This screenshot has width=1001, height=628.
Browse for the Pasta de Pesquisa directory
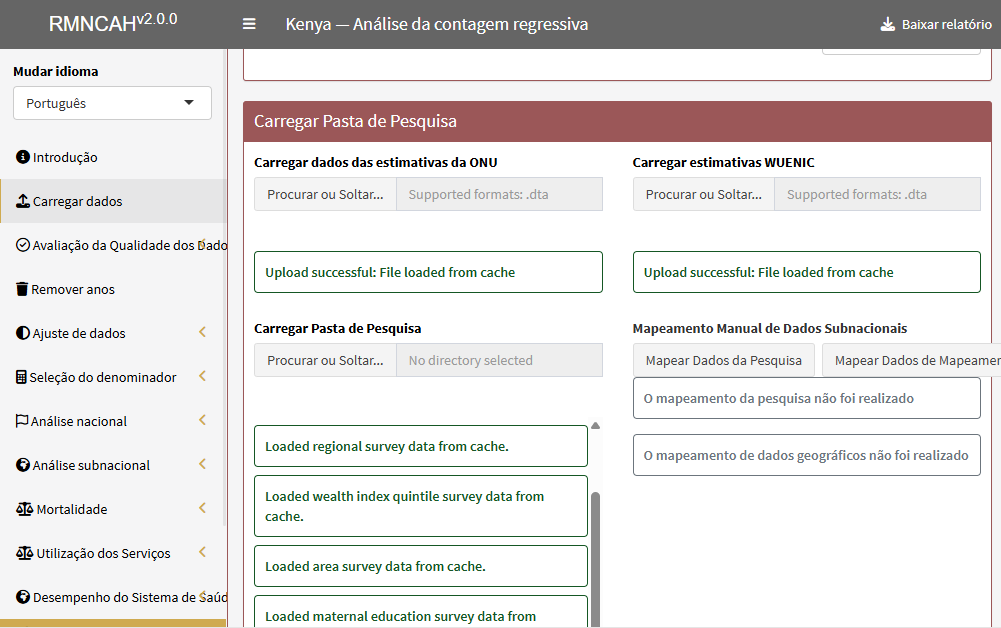[325, 361]
